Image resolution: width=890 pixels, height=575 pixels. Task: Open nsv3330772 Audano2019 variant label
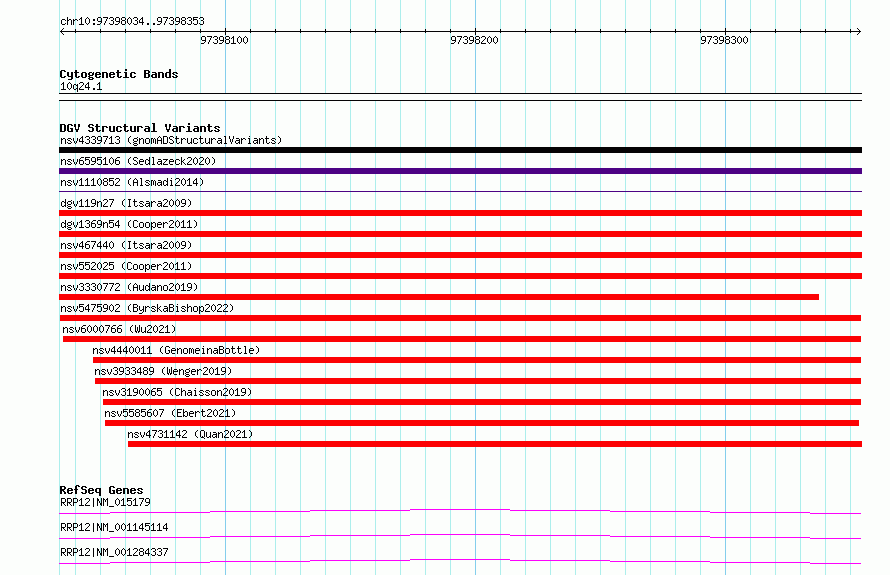coord(129,287)
